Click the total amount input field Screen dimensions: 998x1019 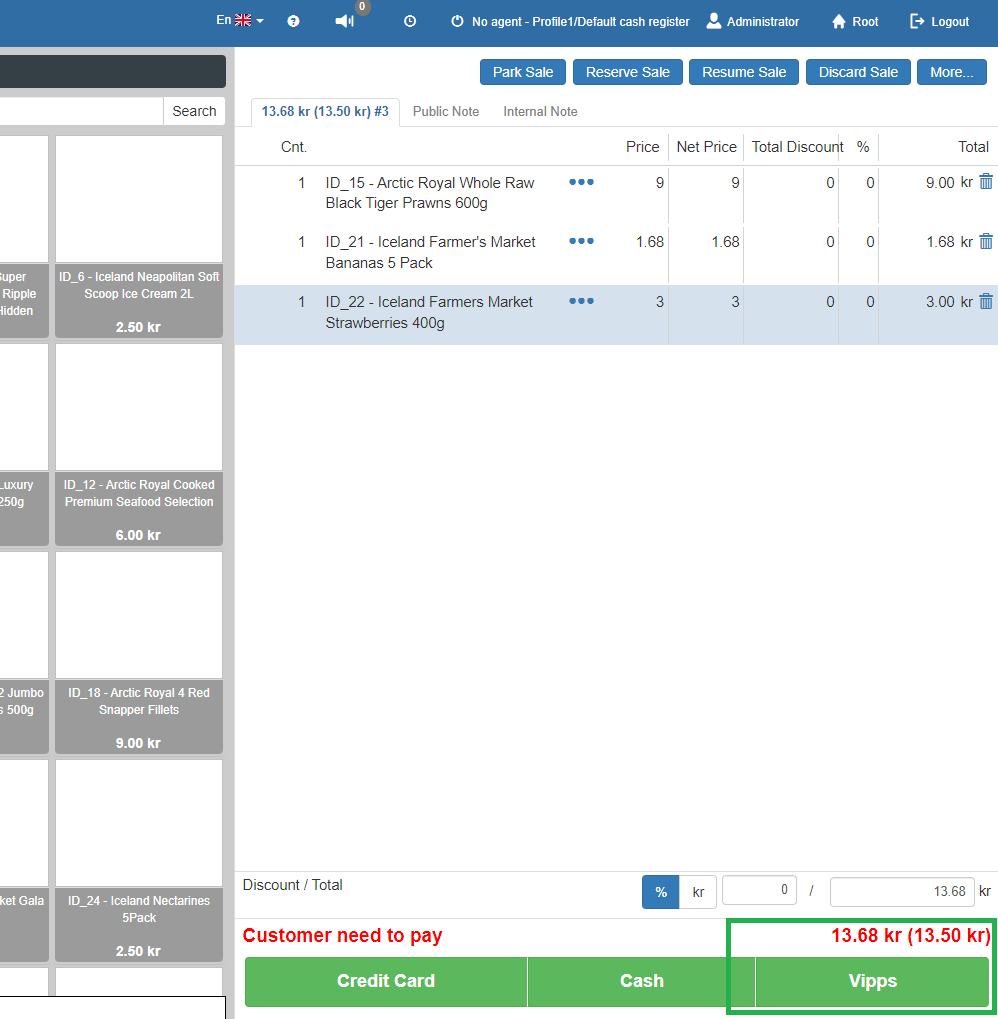[x=902, y=892]
